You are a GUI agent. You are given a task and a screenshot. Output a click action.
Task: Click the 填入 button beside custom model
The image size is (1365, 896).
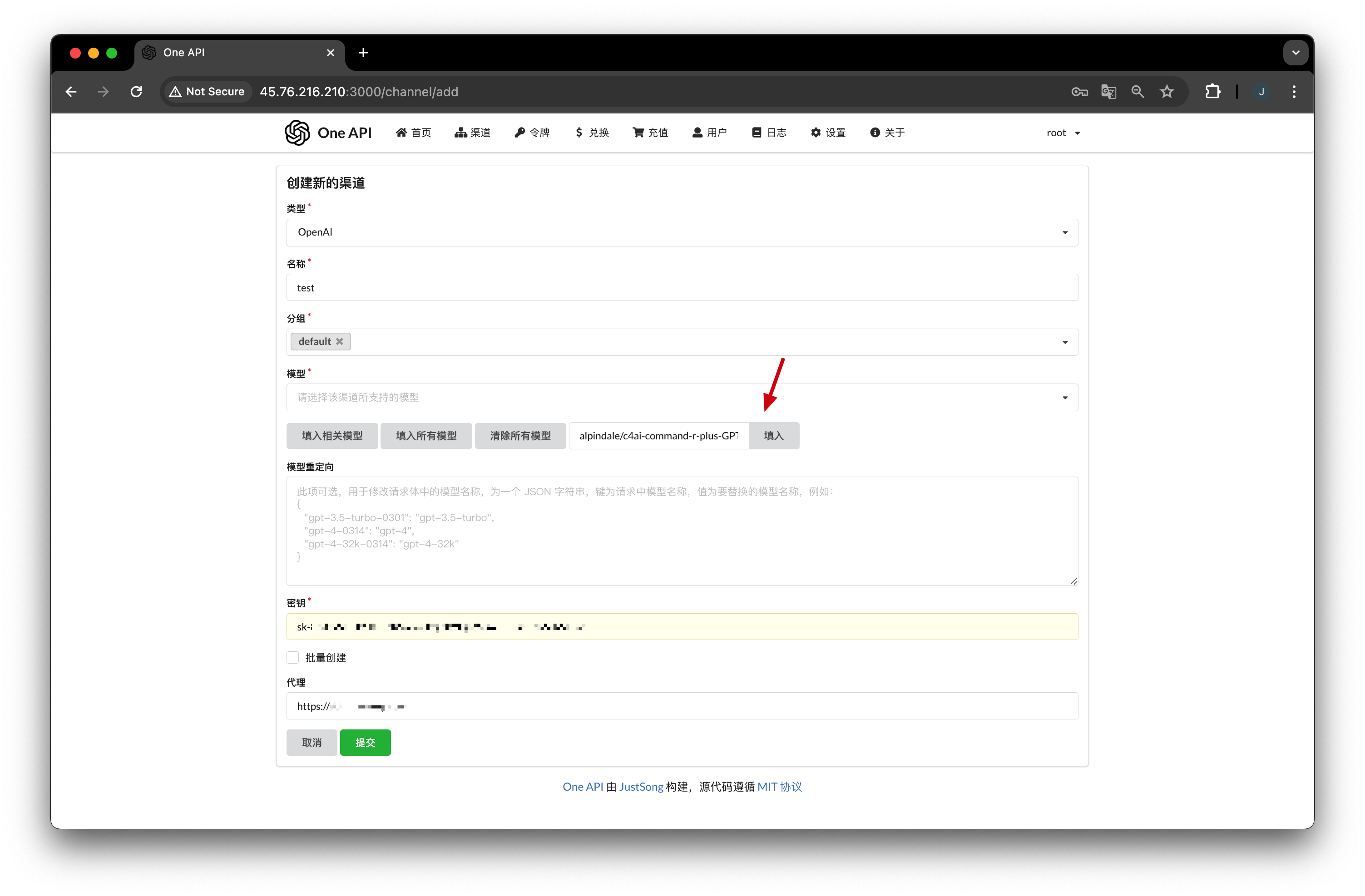click(x=774, y=436)
